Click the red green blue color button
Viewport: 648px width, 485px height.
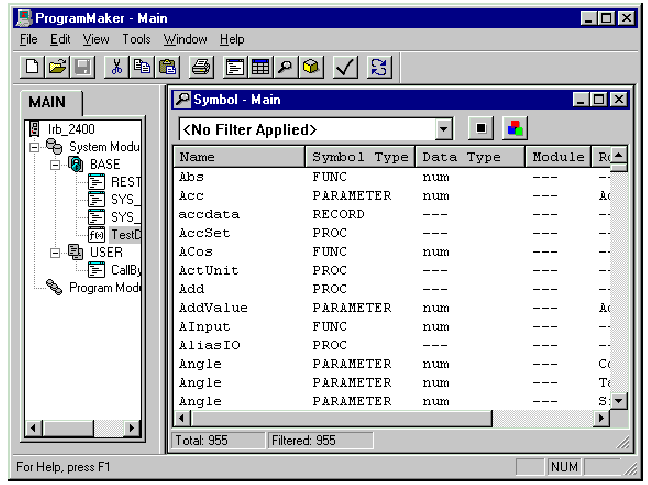click(x=515, y=128)
